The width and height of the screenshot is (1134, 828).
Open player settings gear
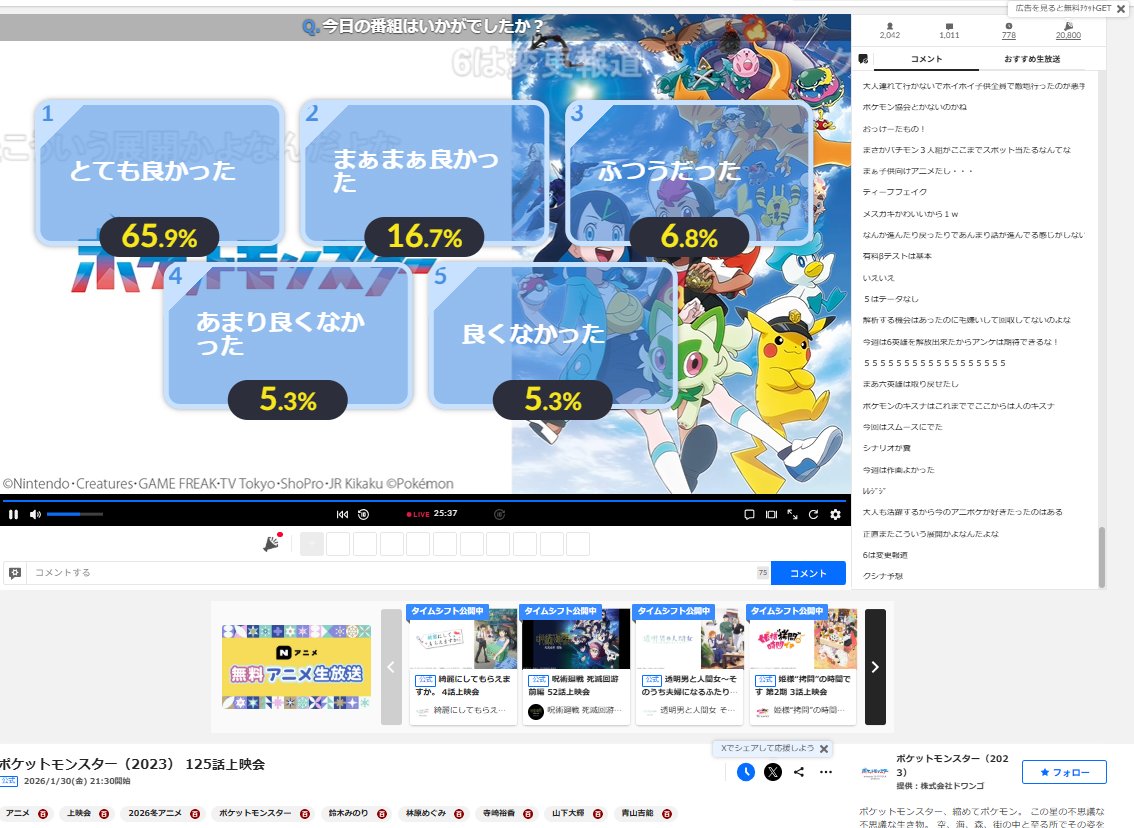(835, 514)
